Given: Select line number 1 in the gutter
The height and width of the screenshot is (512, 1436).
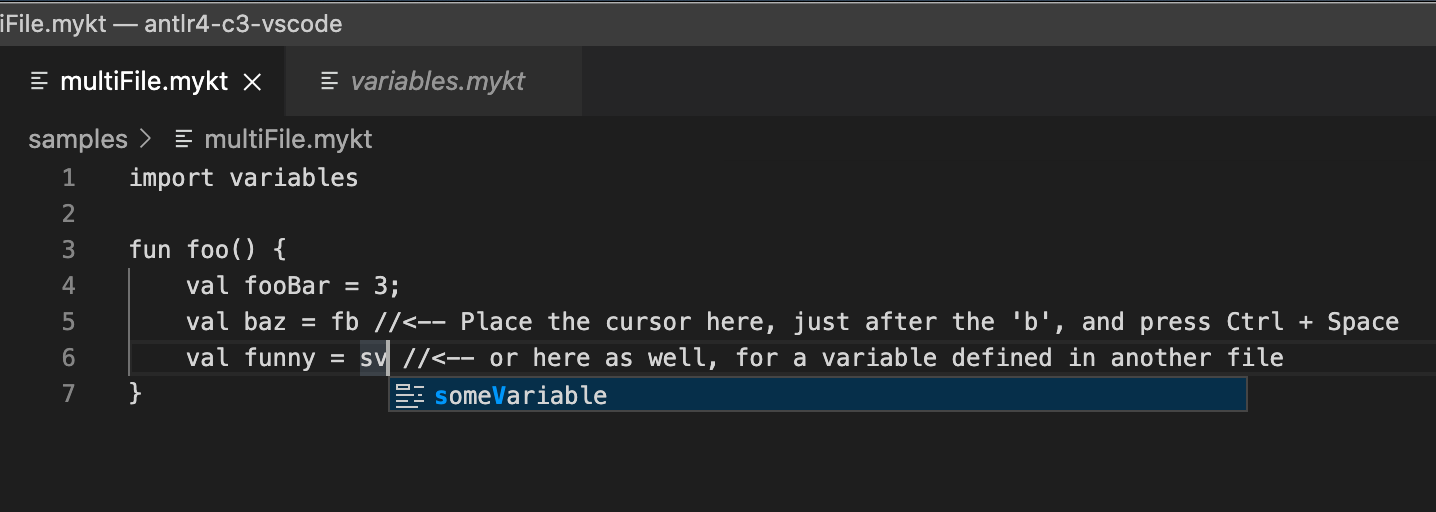Looking at the screenshot, I should click(x=68, y=178).
